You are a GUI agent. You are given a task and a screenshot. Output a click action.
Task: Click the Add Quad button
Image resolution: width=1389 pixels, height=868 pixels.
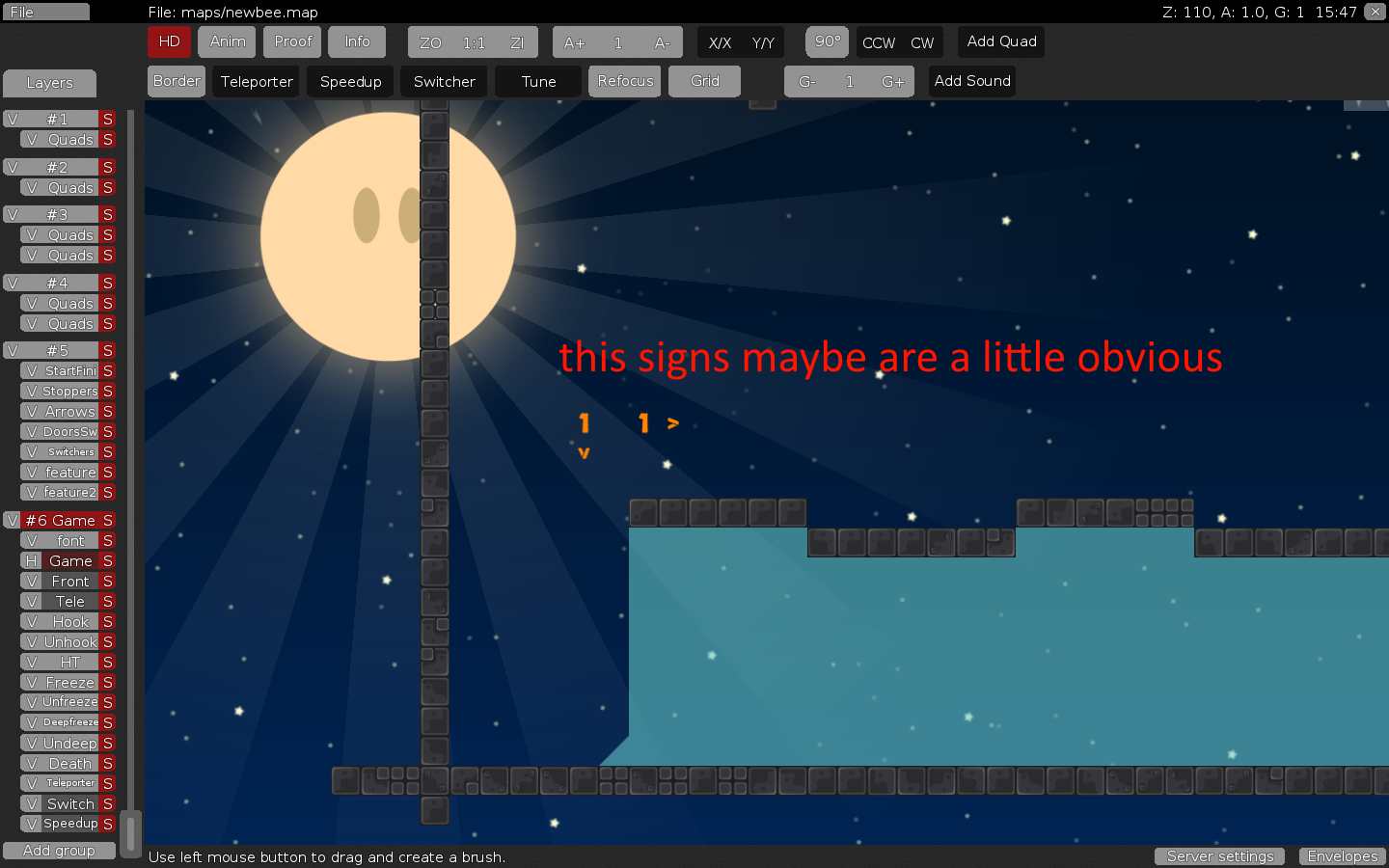(x=1001, y=41)
